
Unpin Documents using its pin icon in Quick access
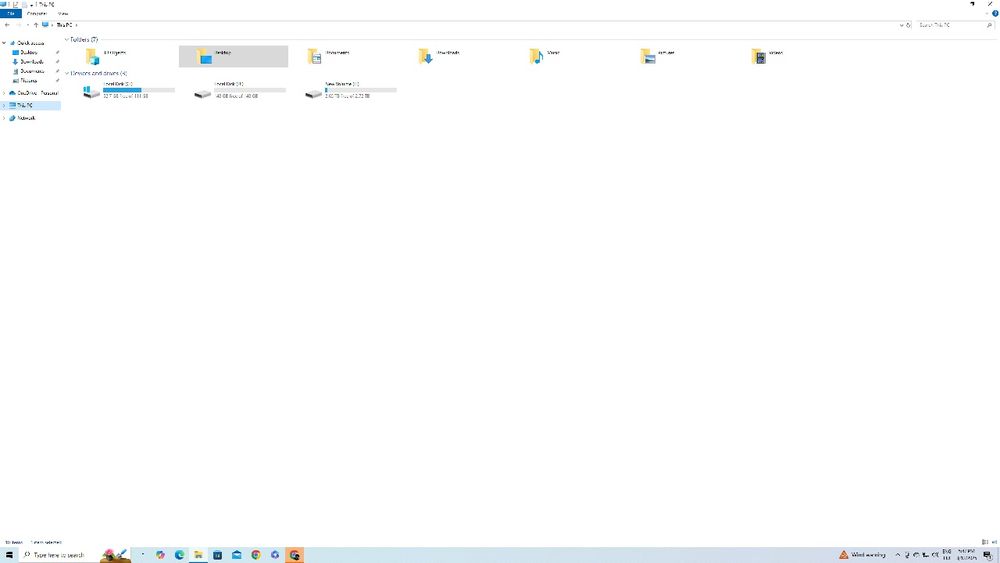(57, 71)
